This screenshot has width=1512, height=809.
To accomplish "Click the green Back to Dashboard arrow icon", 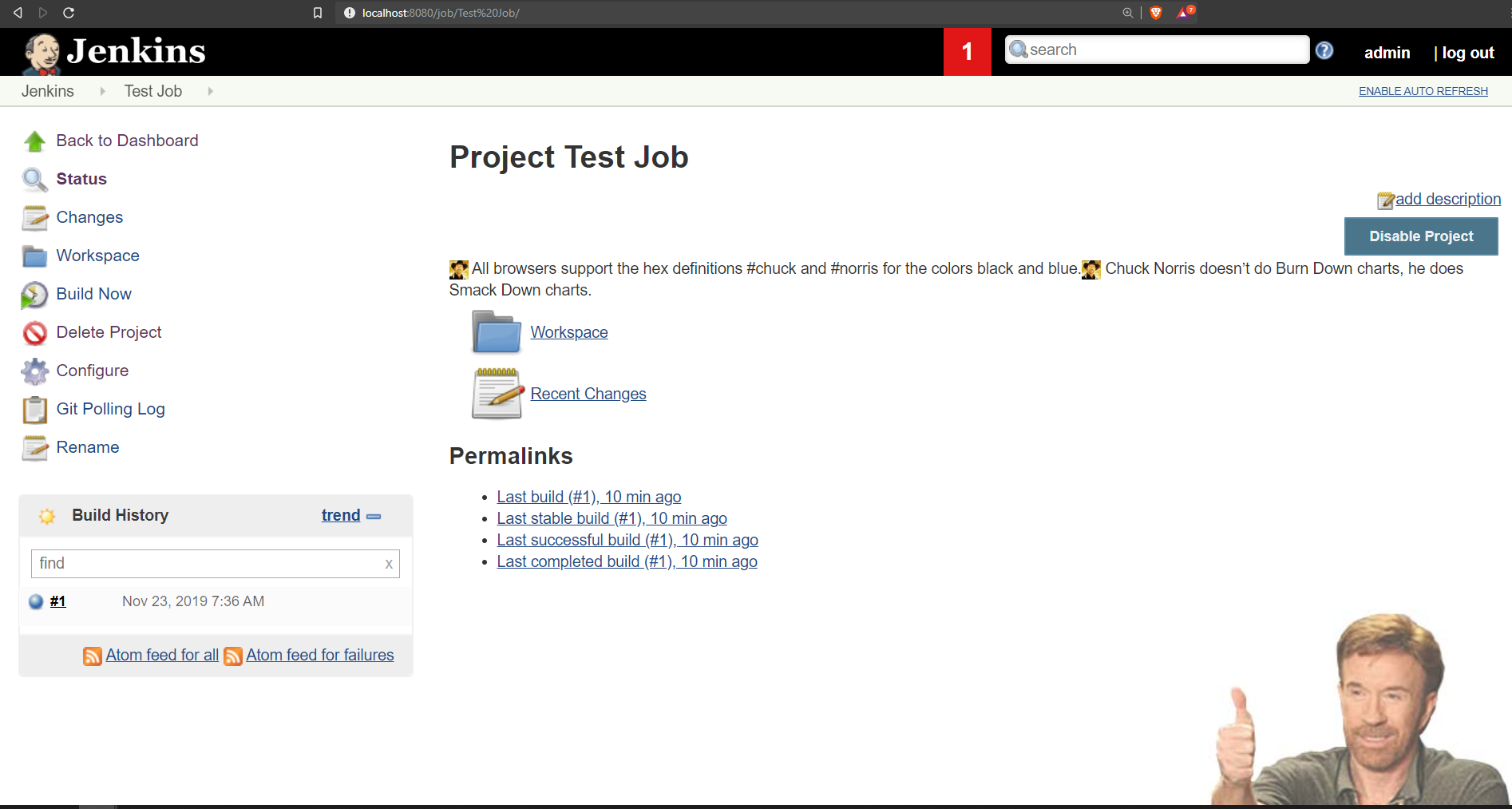I will click(34, 141).
